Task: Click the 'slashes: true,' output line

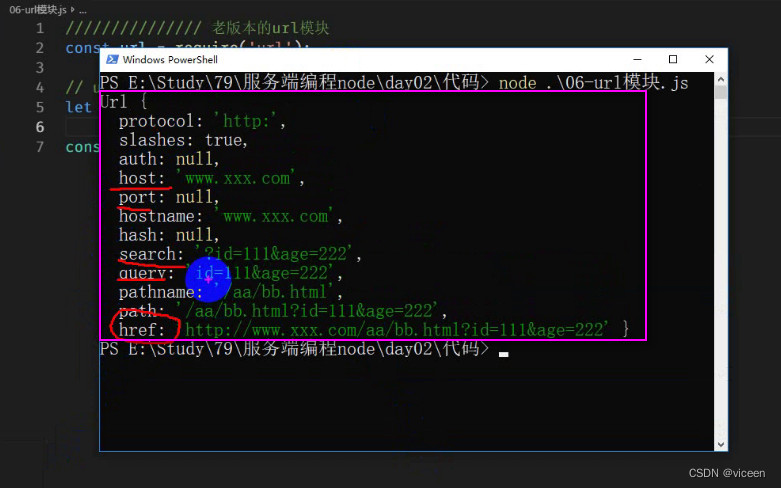Action: tap(183, 140)
